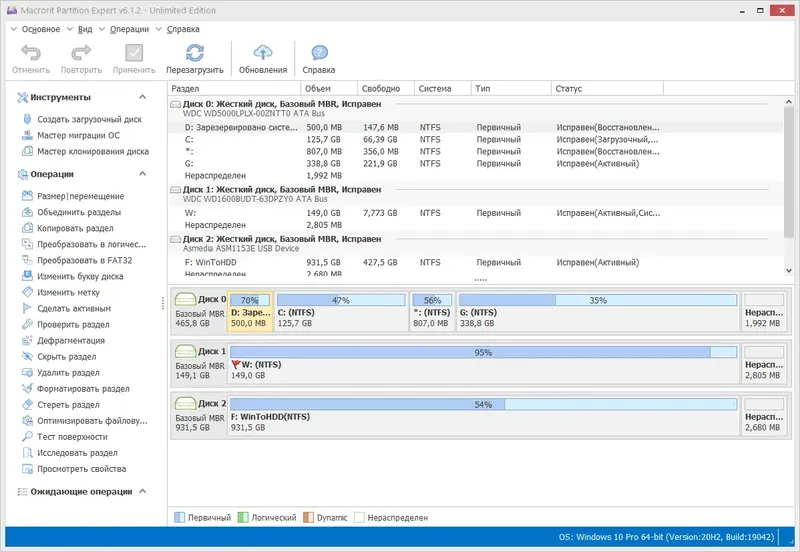Select the G: 338,8 GB partition row
This screenshot has height=552, width=800.
point(476,163)
